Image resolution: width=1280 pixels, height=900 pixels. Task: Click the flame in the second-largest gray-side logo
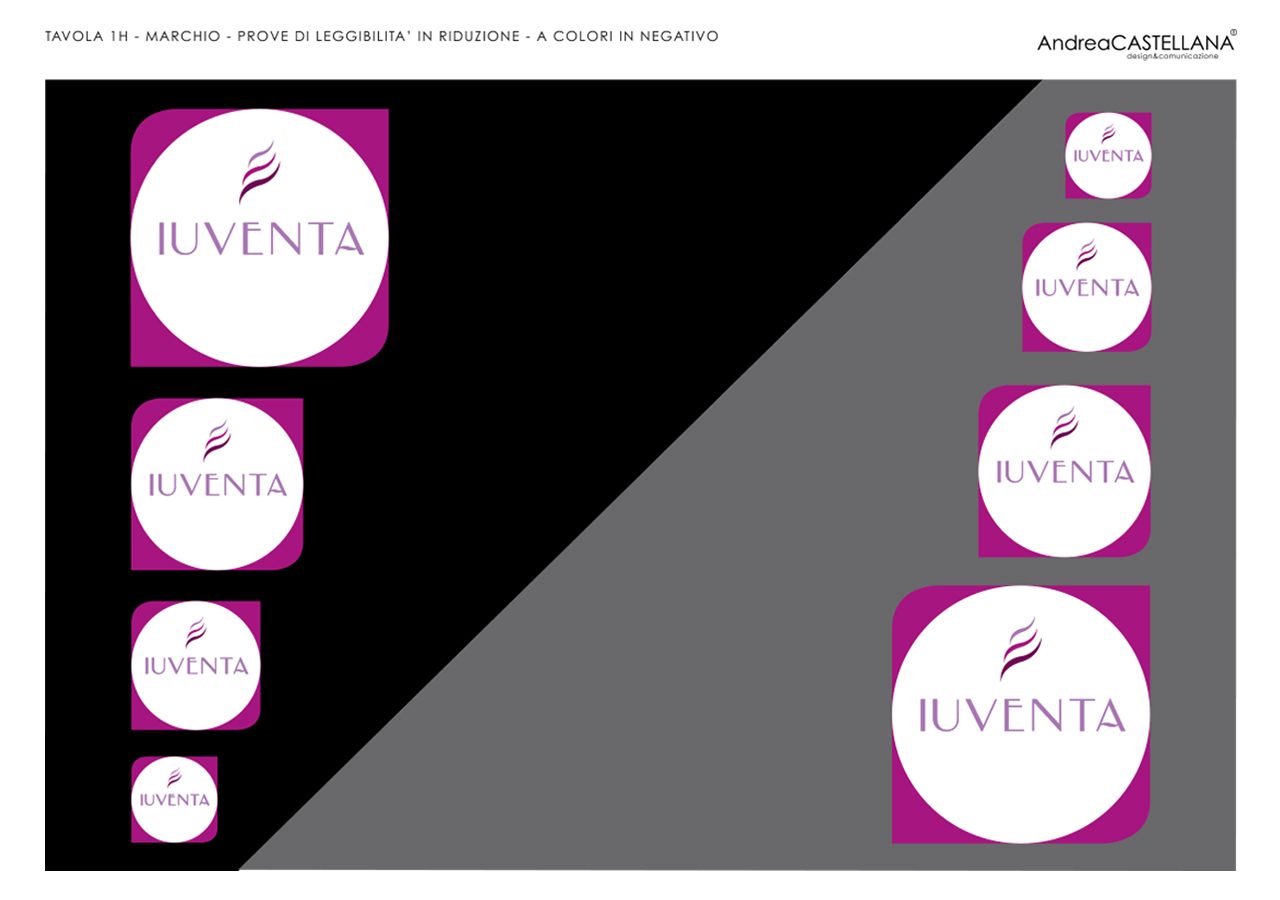pyautogui.click(x=1064, y=428)
